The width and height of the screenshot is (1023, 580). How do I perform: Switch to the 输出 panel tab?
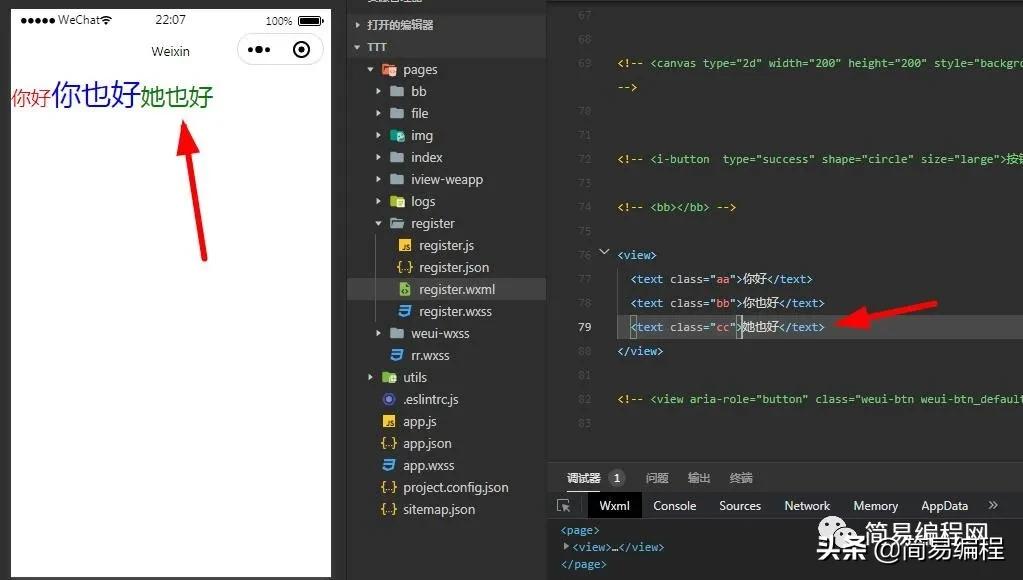pyautogui.click(x=699, y=478)
